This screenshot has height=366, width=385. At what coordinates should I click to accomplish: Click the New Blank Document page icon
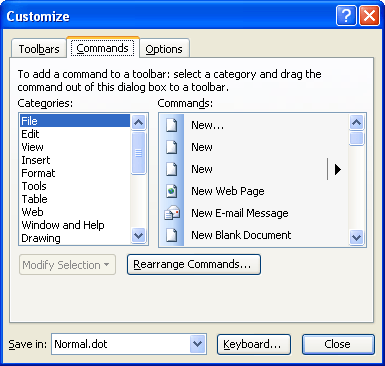point(172,235)
